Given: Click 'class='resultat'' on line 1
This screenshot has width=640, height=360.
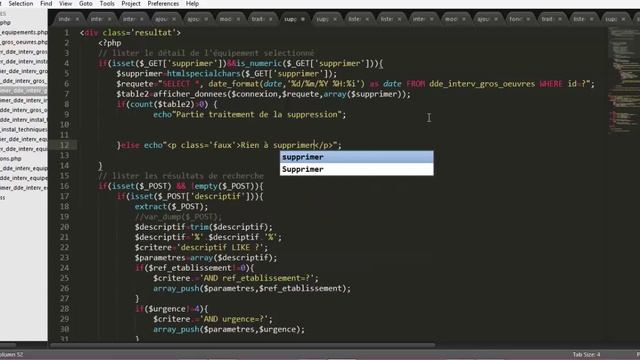Looking at the screenshot, I should click(x=139, y=33).
